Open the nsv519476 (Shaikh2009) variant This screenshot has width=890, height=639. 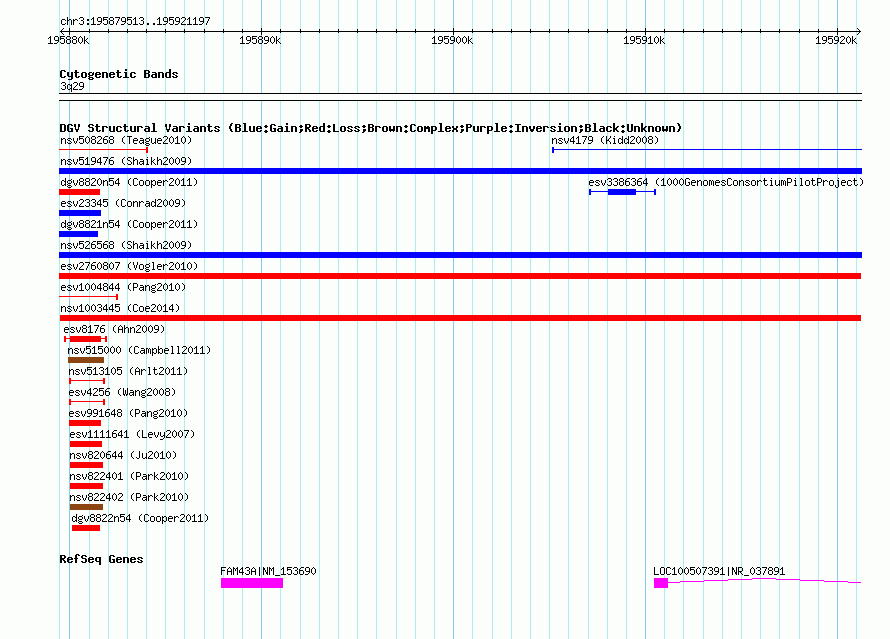[x=126, y=161]
